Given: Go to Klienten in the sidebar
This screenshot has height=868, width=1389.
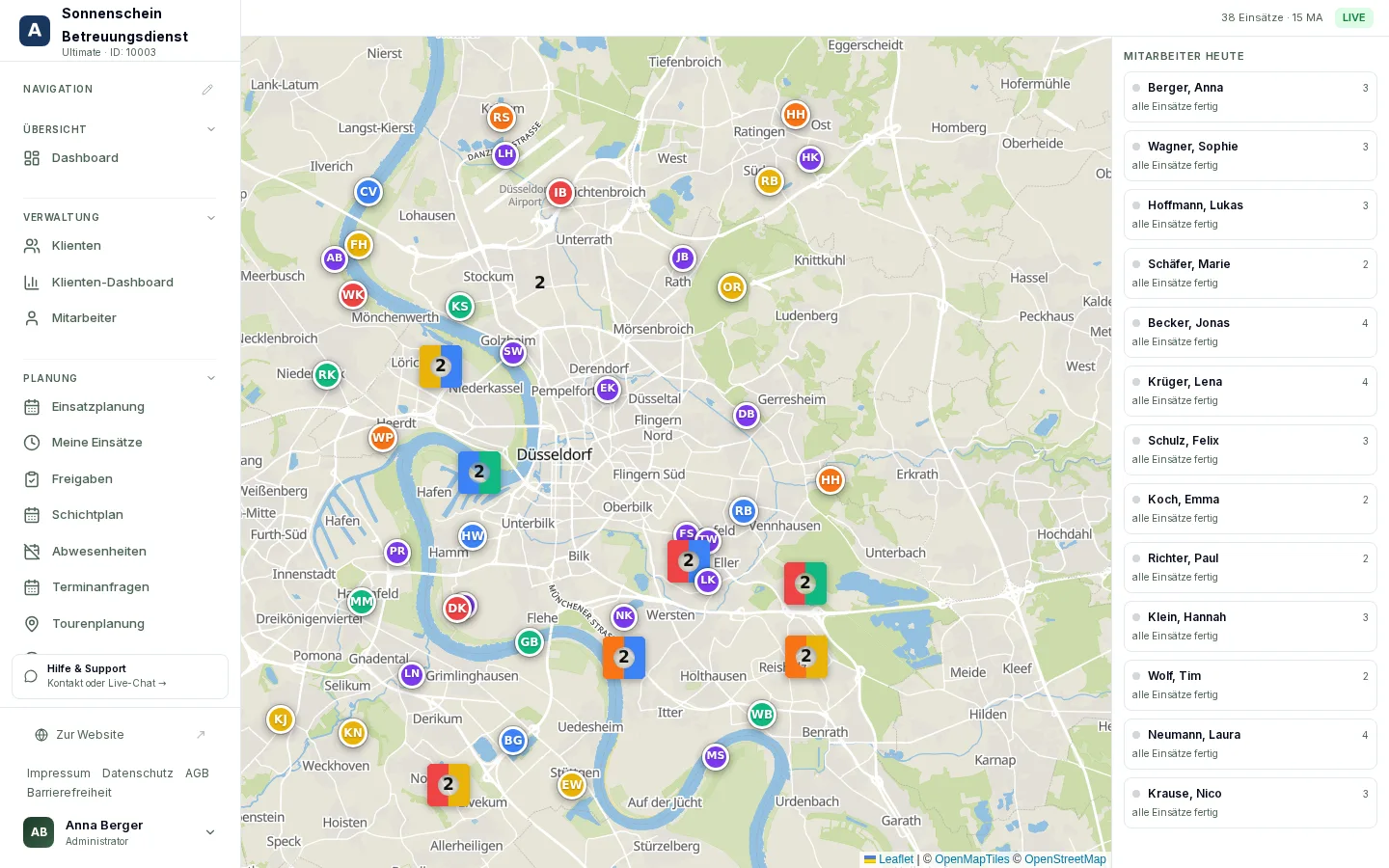Looking at the screenshot, I should pyautogui.click(x=120, y=246).
